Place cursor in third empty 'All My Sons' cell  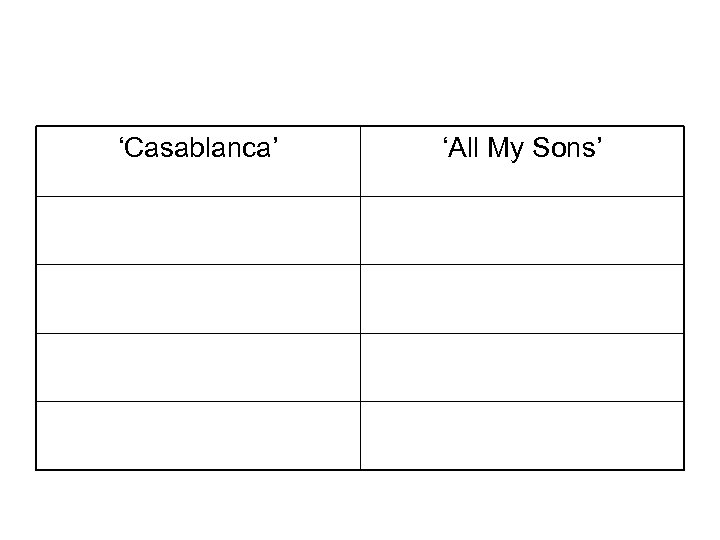[x=522, y=367]
